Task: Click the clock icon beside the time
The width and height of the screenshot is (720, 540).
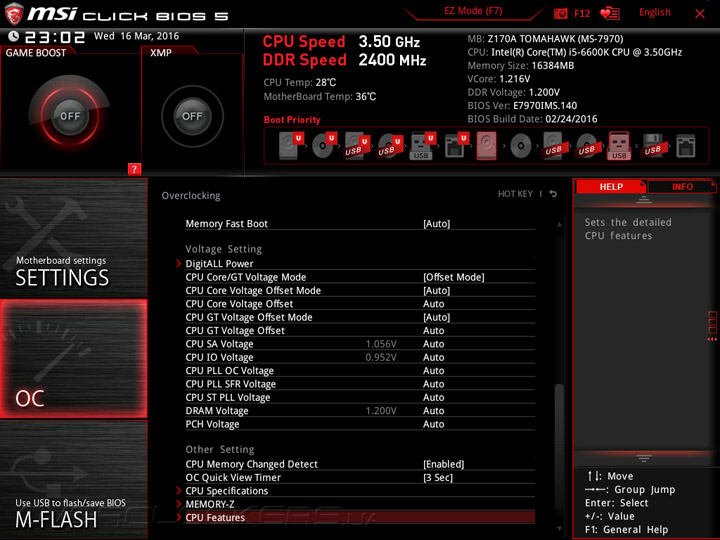Action: click(x=13, y=36)
